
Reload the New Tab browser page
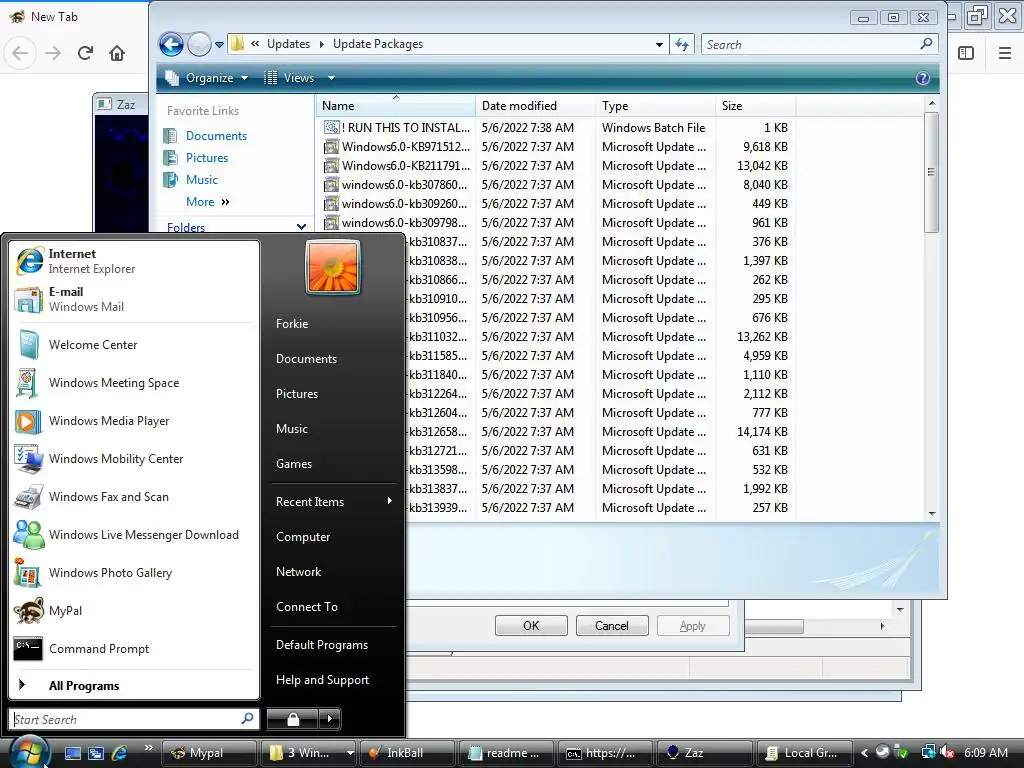(x=85, y=53)
